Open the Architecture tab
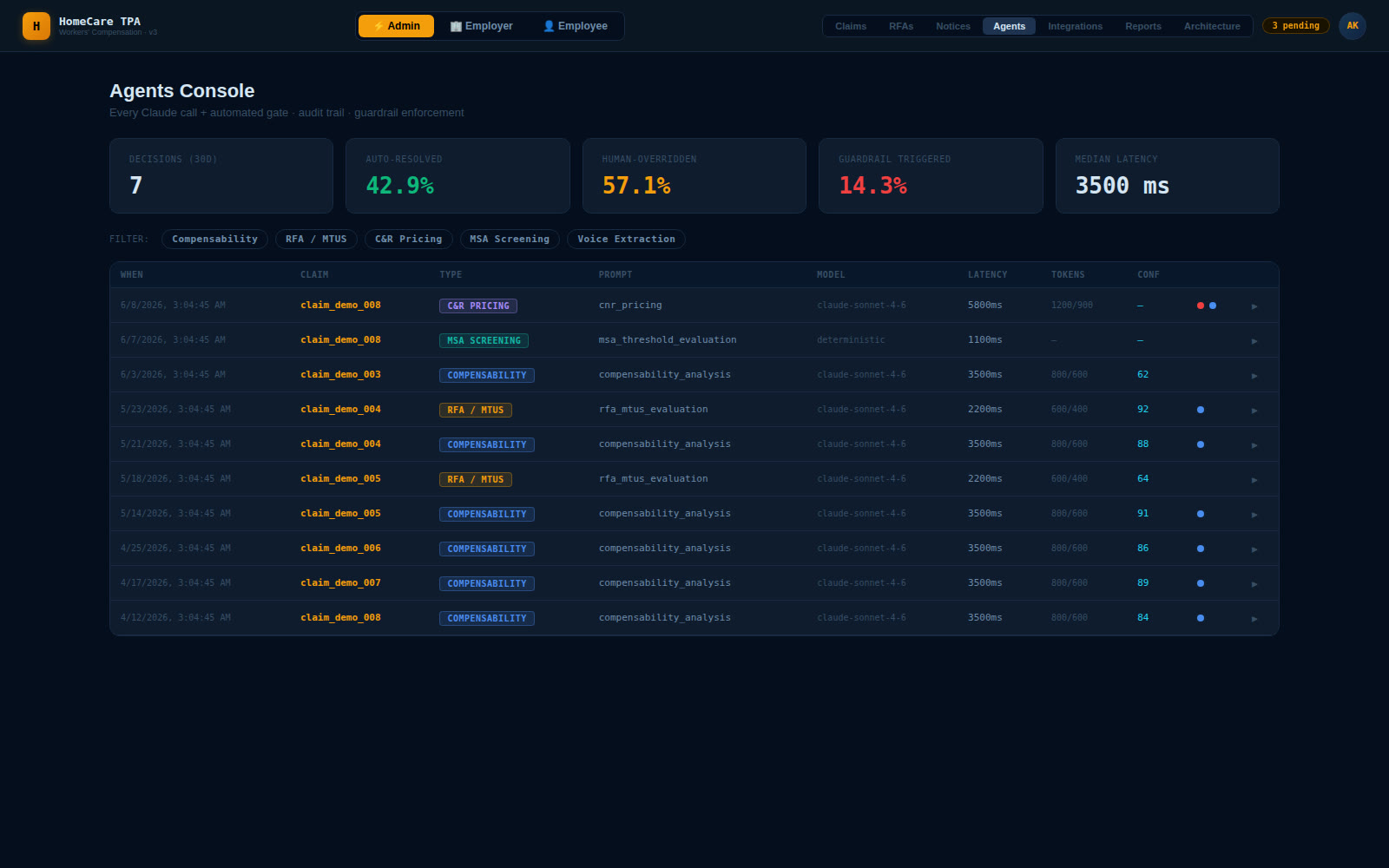The width and height of the screenshot is (1389, 868). [1212, 26]
